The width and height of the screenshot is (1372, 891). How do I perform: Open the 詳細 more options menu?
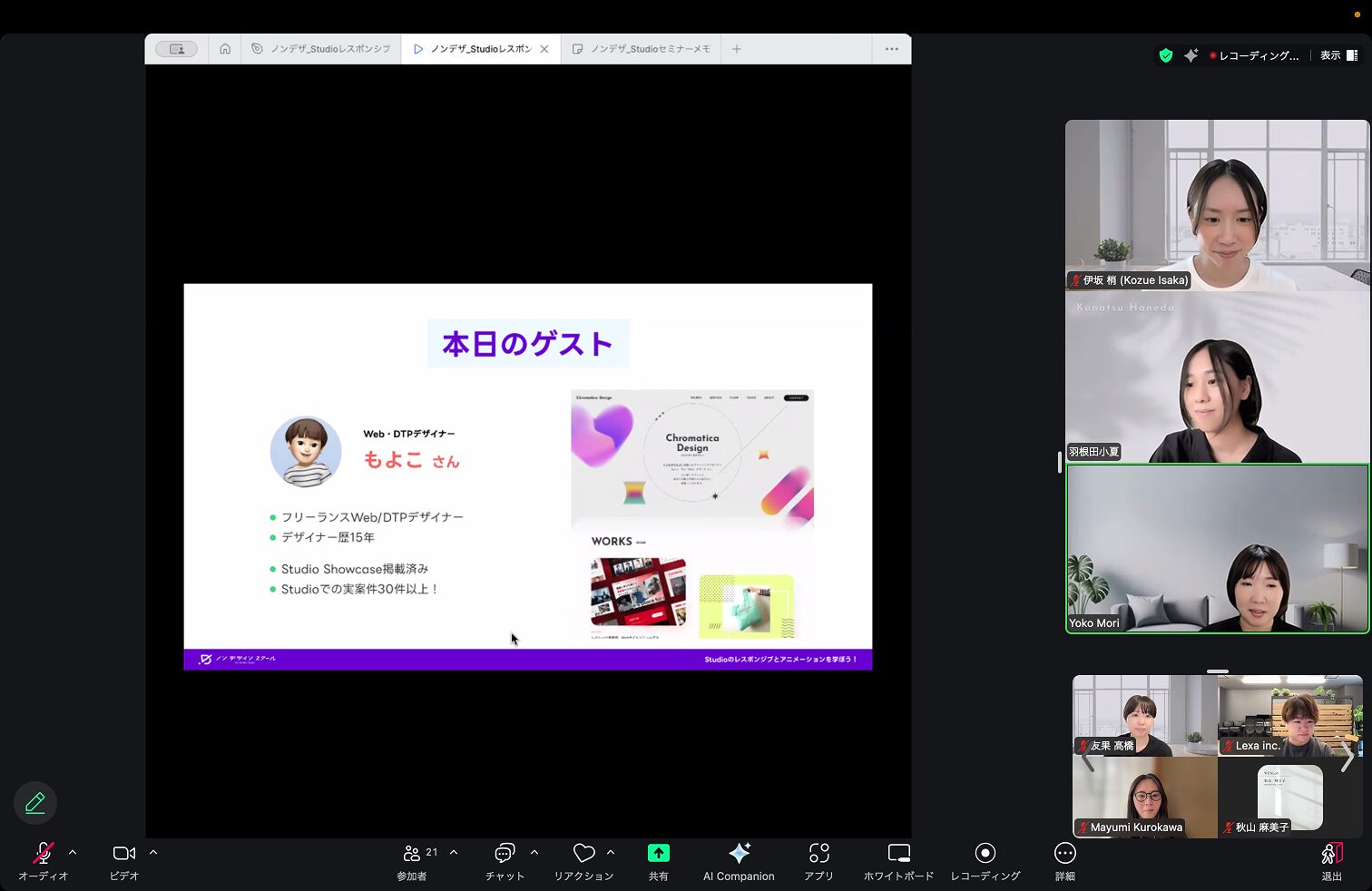point(1064,854)
